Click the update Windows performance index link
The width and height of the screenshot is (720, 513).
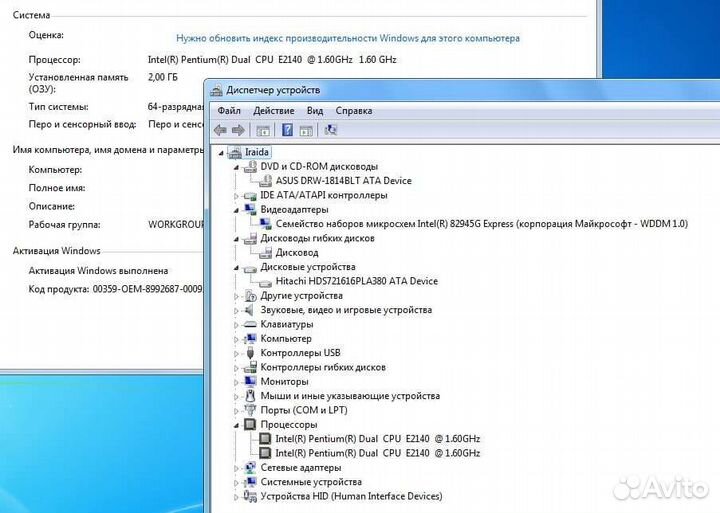click(348, 38)
